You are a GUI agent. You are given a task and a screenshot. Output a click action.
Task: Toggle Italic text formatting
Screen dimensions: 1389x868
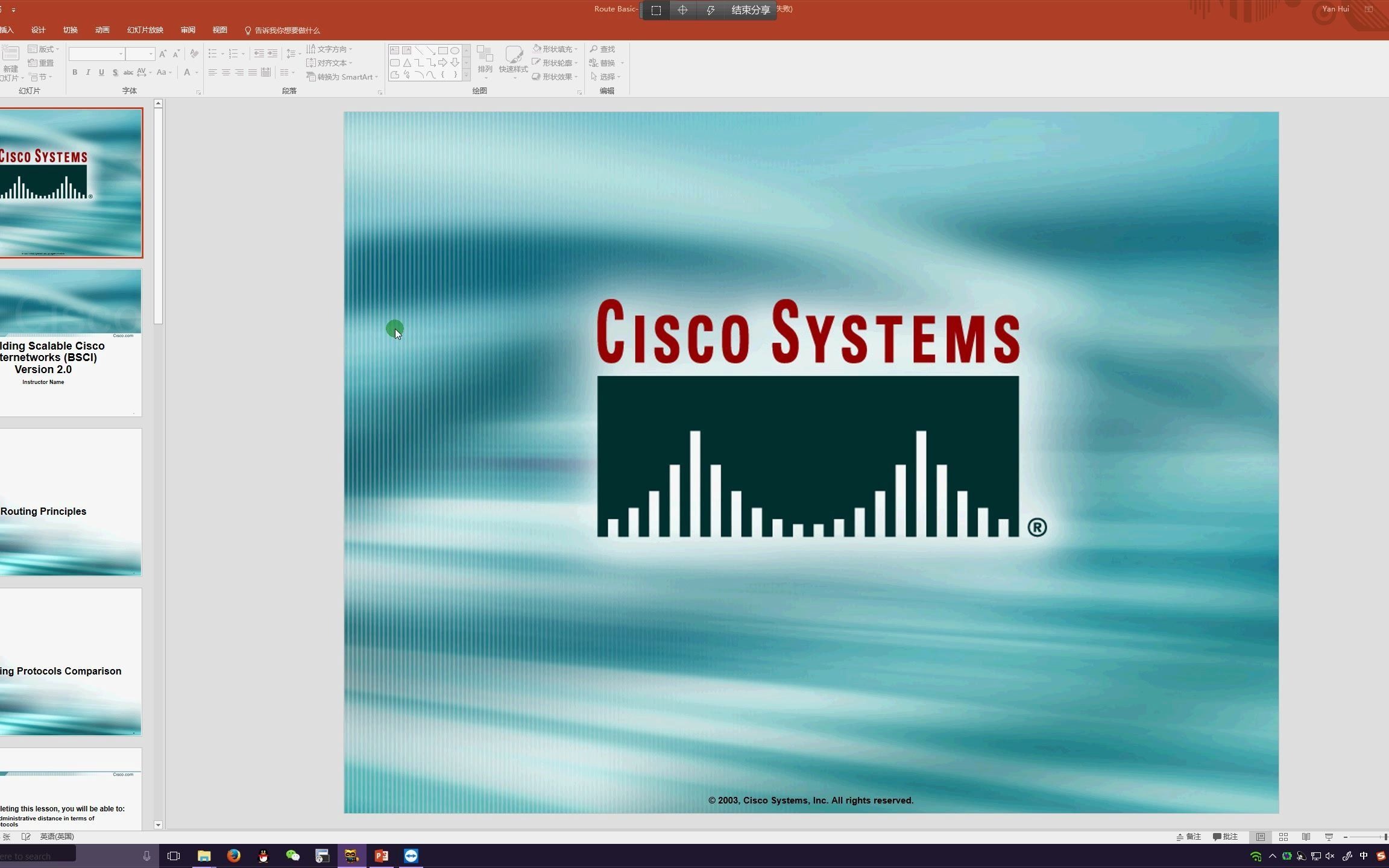pos(88,72)
